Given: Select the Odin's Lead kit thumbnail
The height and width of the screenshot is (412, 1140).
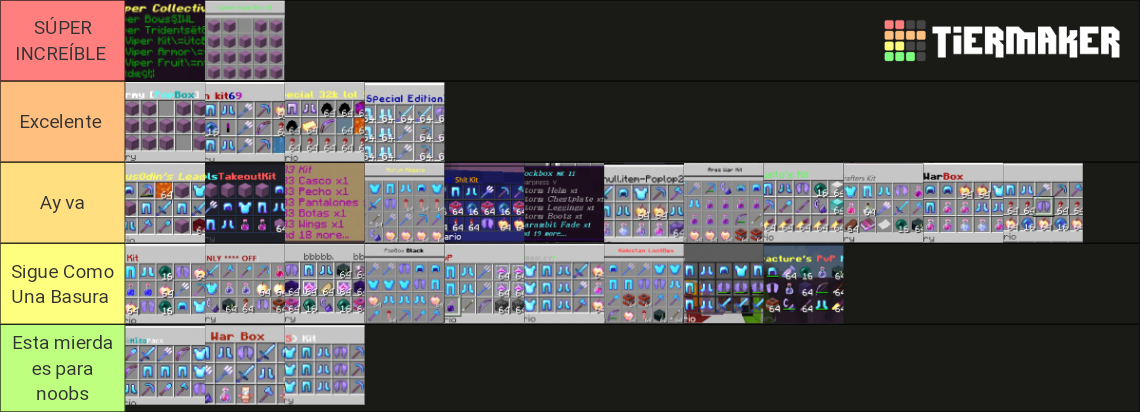Looking at the screenshot, I should coord(165,203).
